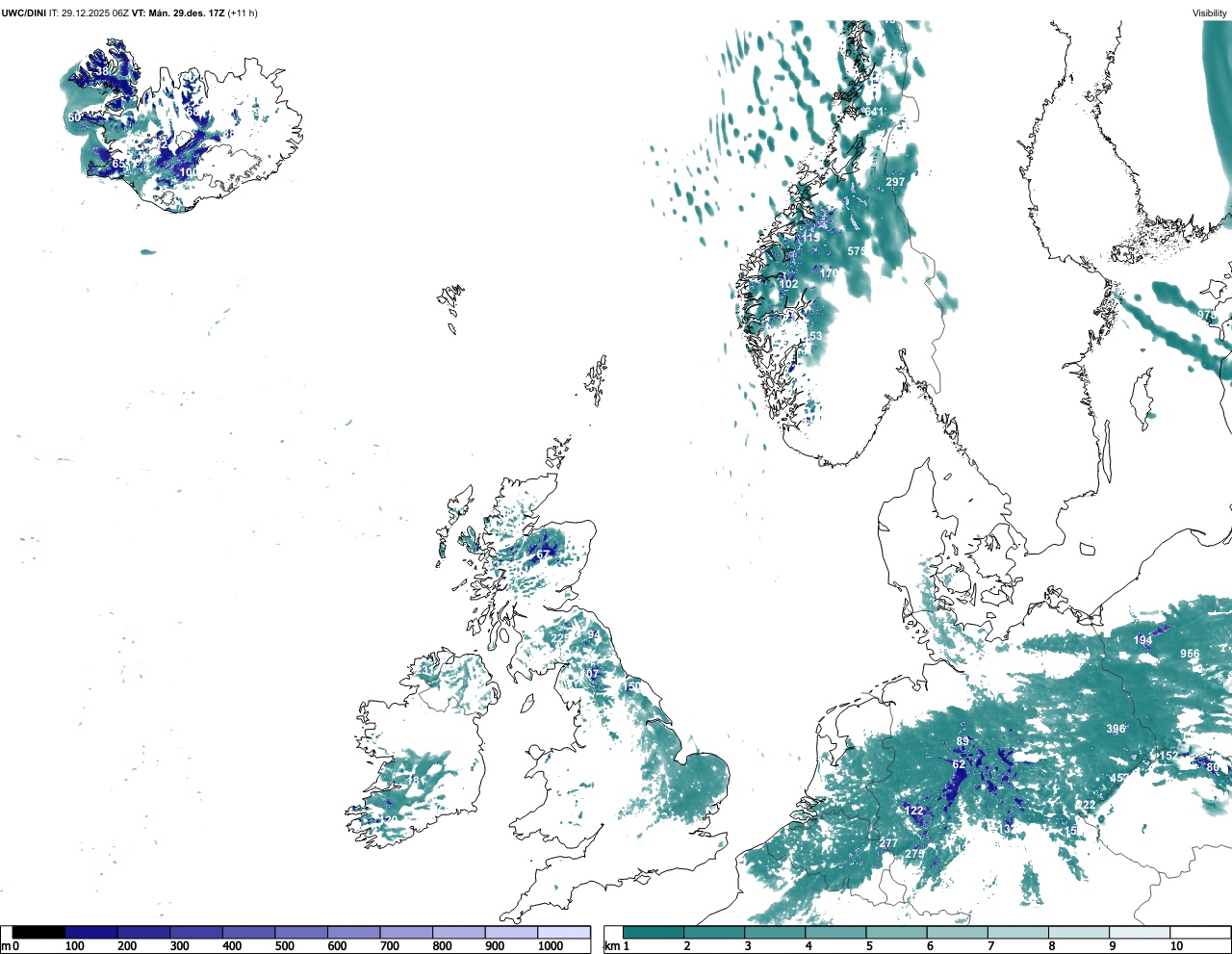Viewport: 1232px width, 954px height.
Task: Click the "500" tick label on meter legend
Action: 285,946
